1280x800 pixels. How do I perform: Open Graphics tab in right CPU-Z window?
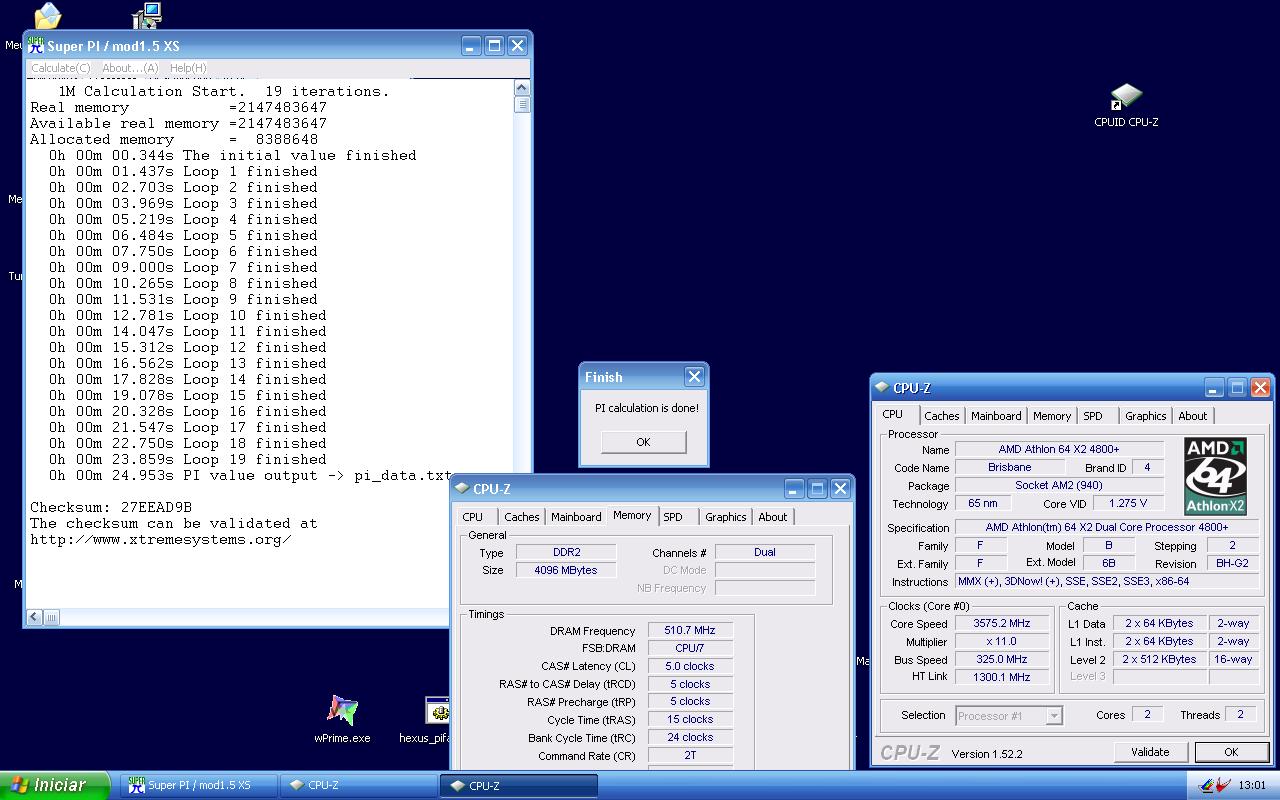(1145, 416)
